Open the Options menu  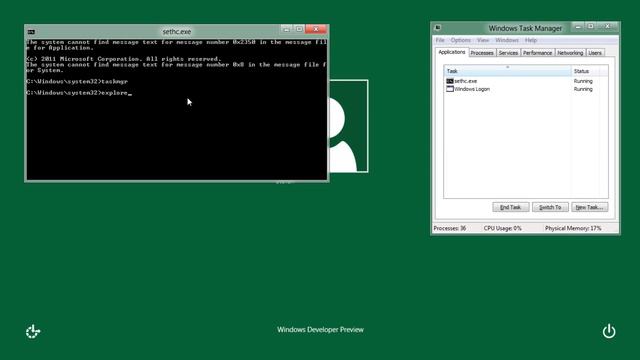[460, 40]
